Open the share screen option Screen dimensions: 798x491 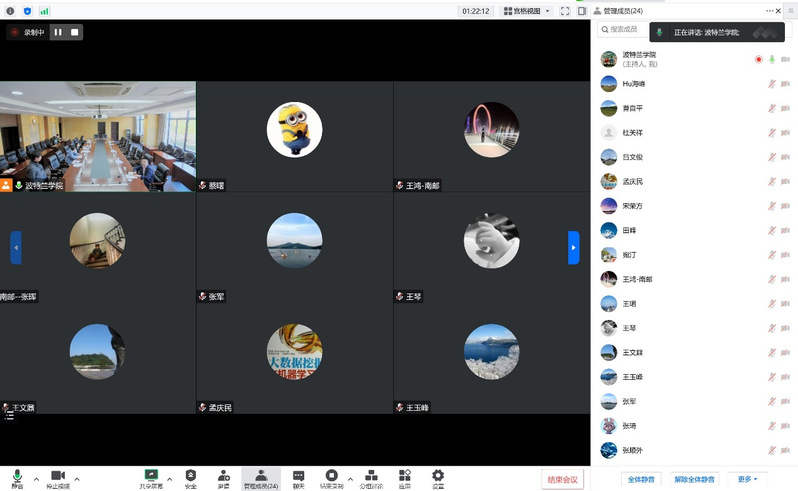(151, 477)
